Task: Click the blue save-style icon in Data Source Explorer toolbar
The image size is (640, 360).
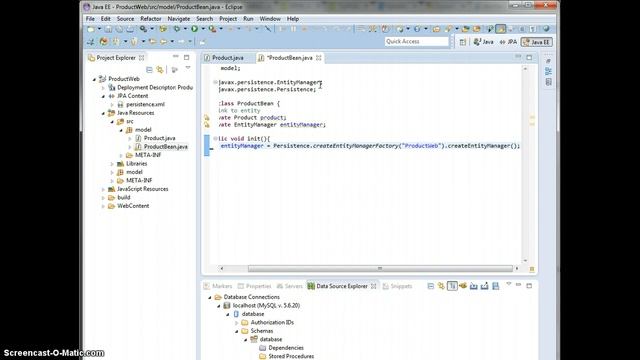Action: pos(496,286)
